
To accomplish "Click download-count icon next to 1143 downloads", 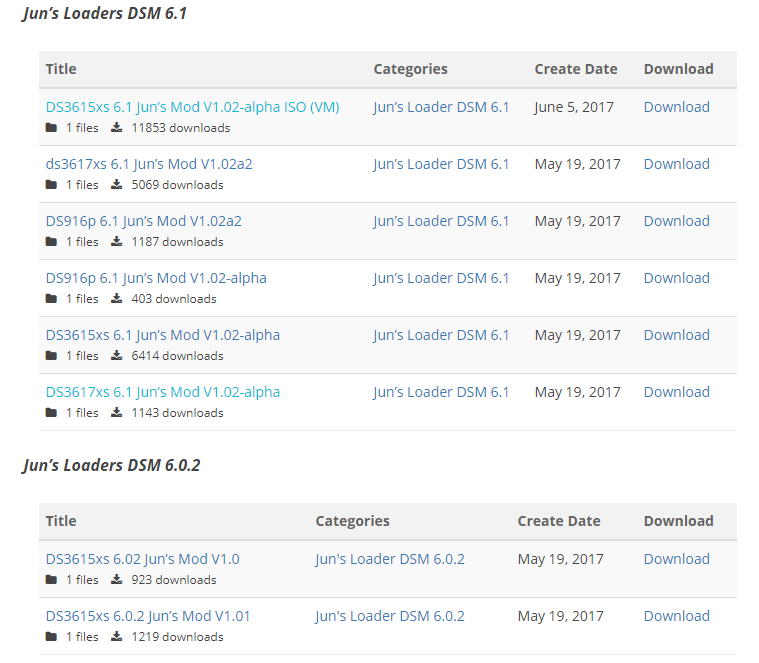I will [117, 412].
